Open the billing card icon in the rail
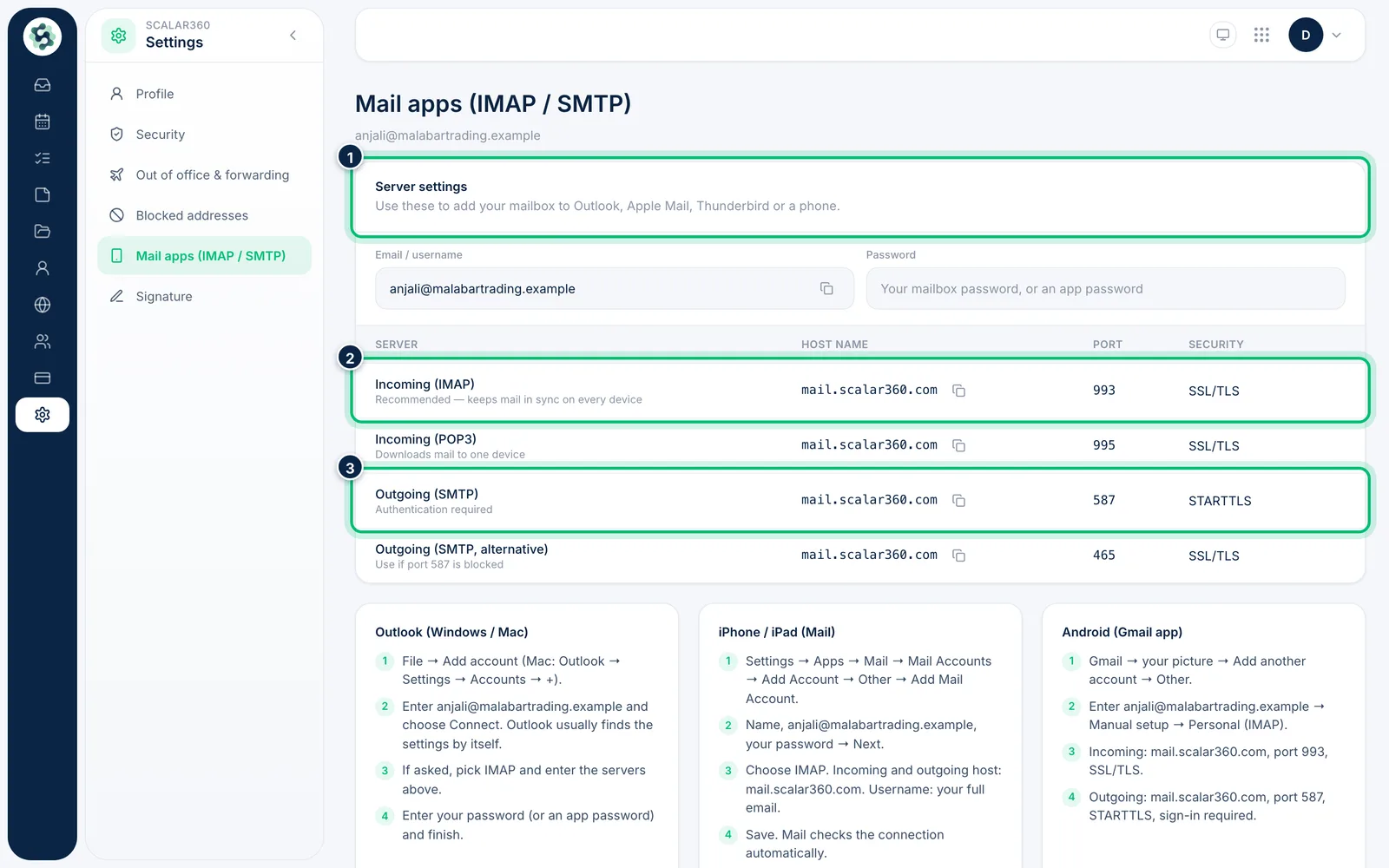Screen dimensions: 1389x868 [x=43, y=378]
